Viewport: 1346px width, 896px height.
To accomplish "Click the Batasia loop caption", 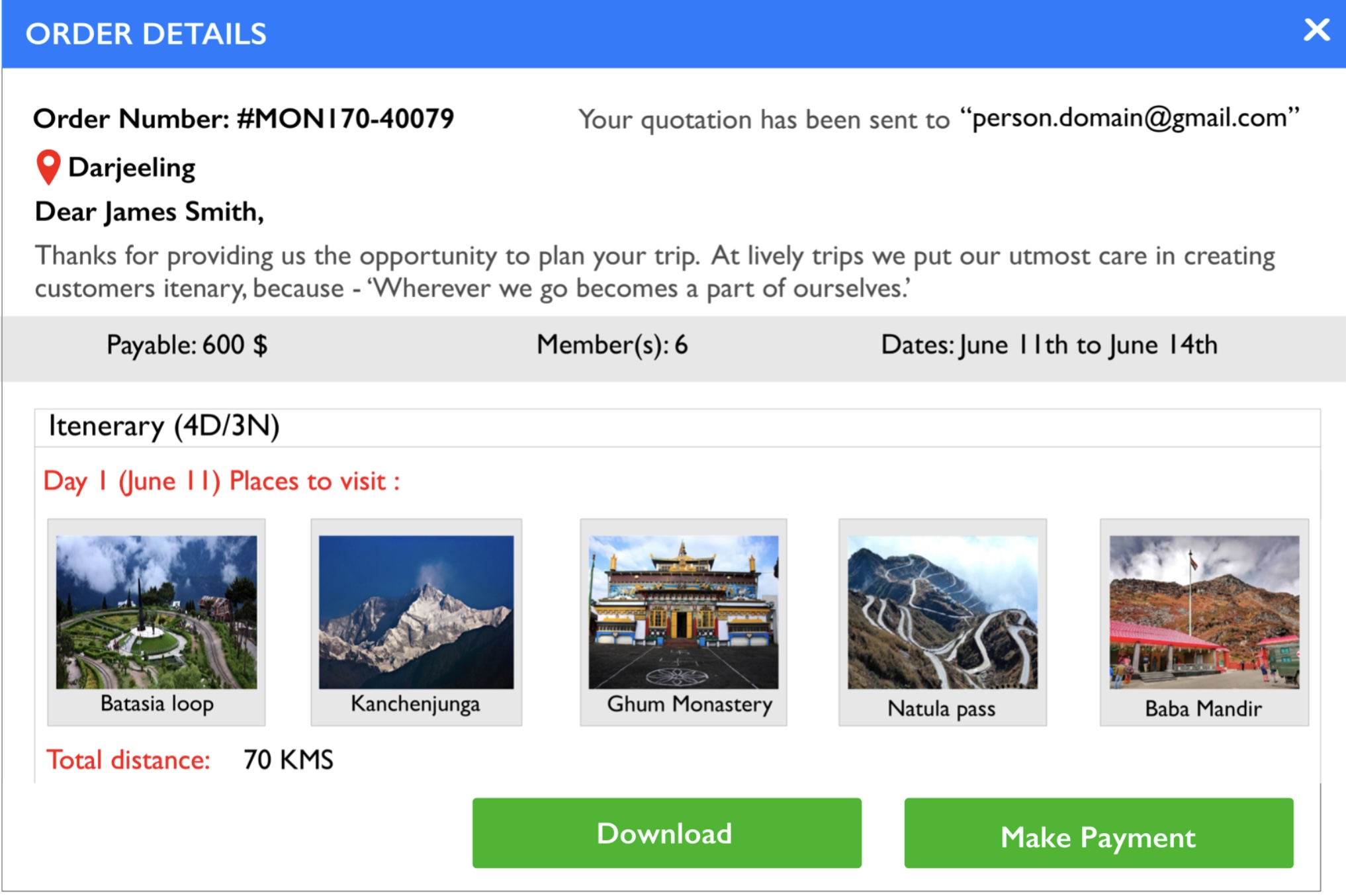I will click(x=157, y=703).
